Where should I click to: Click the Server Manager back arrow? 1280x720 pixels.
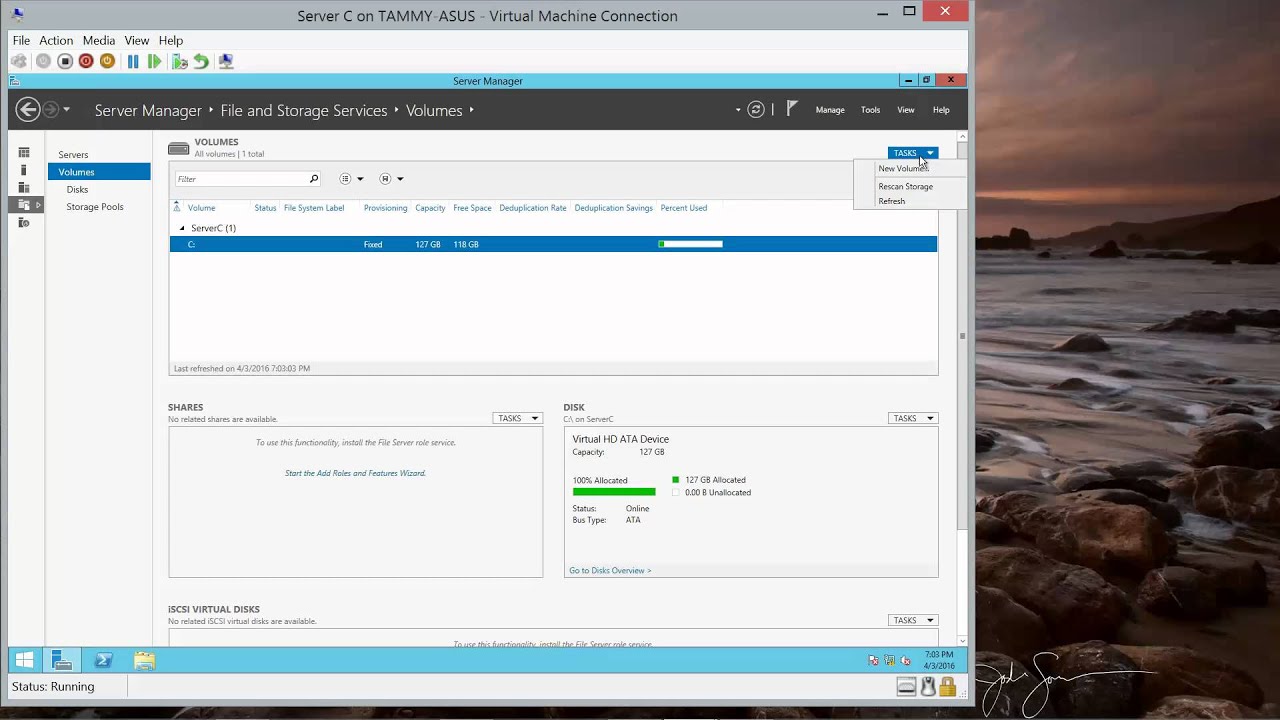(x=28, y=110)
